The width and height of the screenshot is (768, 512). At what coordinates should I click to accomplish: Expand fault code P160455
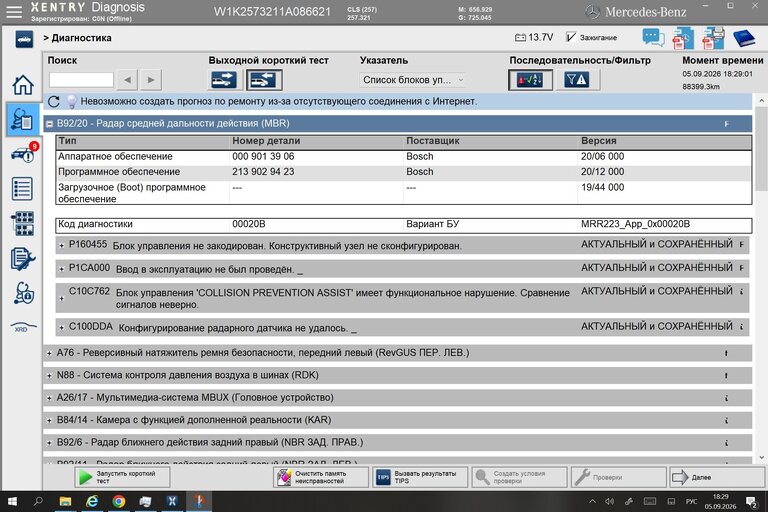pyautogui.click(x=61, y=245)
